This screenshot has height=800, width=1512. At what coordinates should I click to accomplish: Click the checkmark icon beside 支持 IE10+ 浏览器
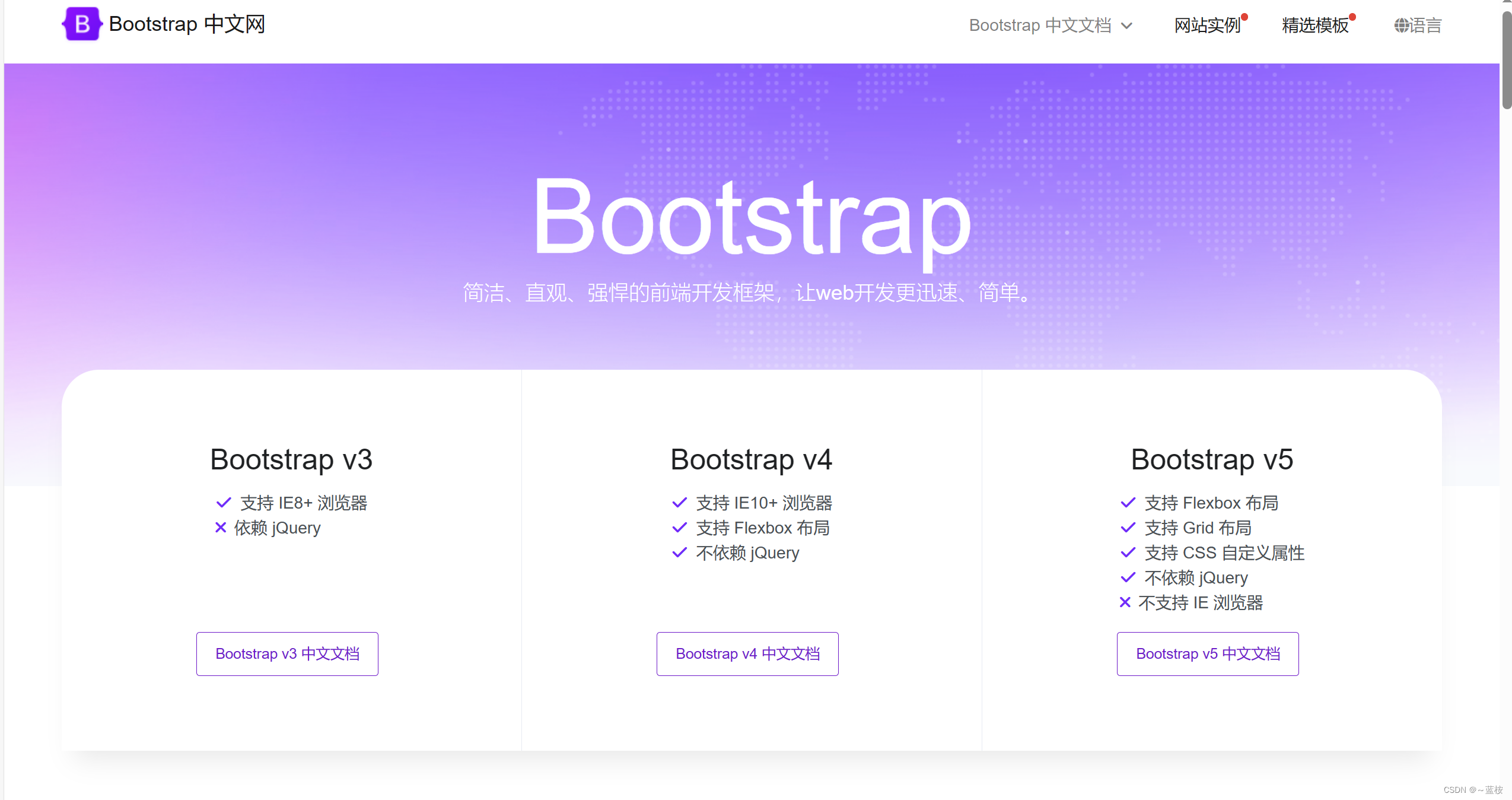[x=679, y=503]
